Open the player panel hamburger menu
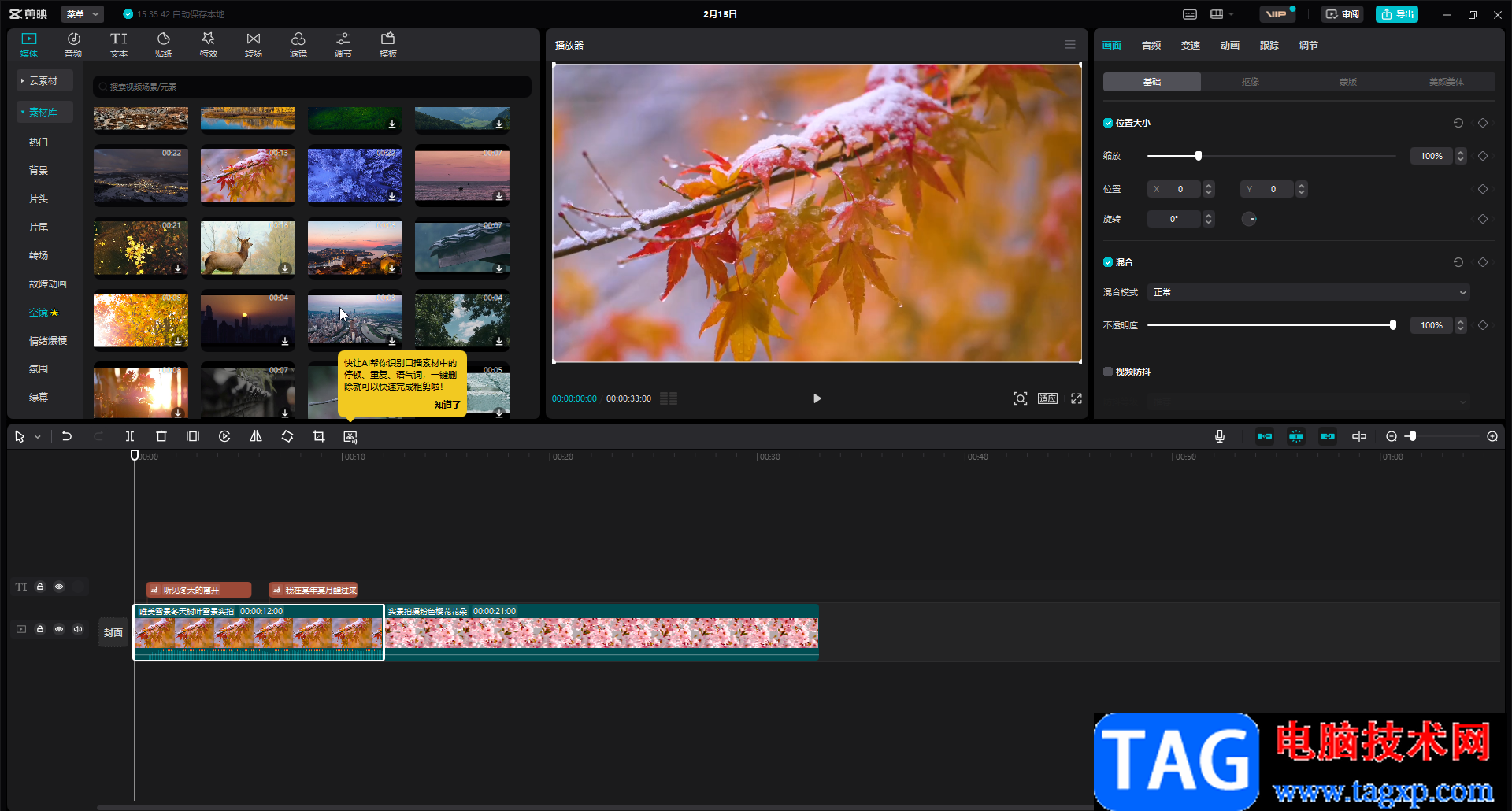 pyautogui.click(x=1070, y=45)
